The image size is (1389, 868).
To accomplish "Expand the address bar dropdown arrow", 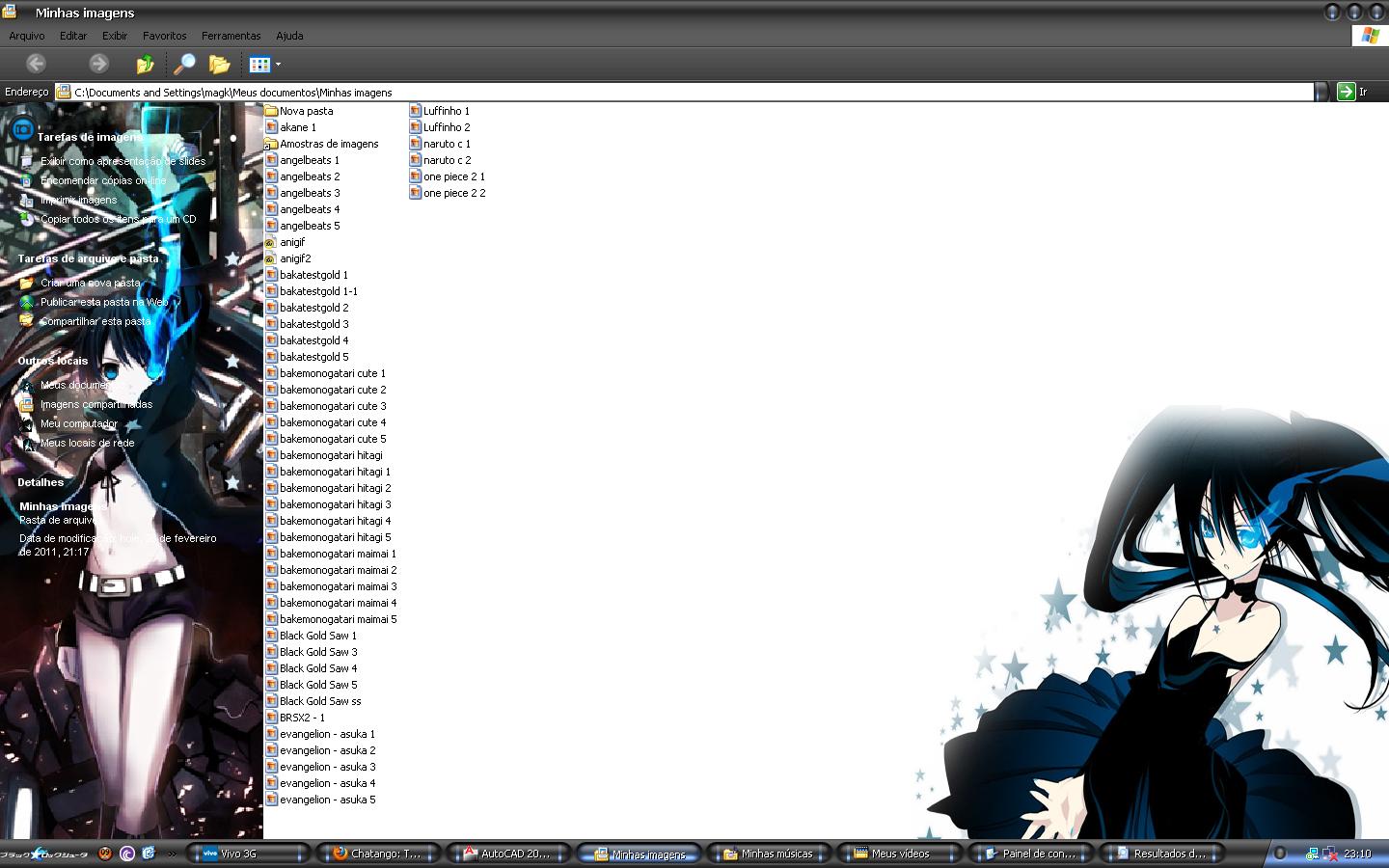I will coord(1321,92).
